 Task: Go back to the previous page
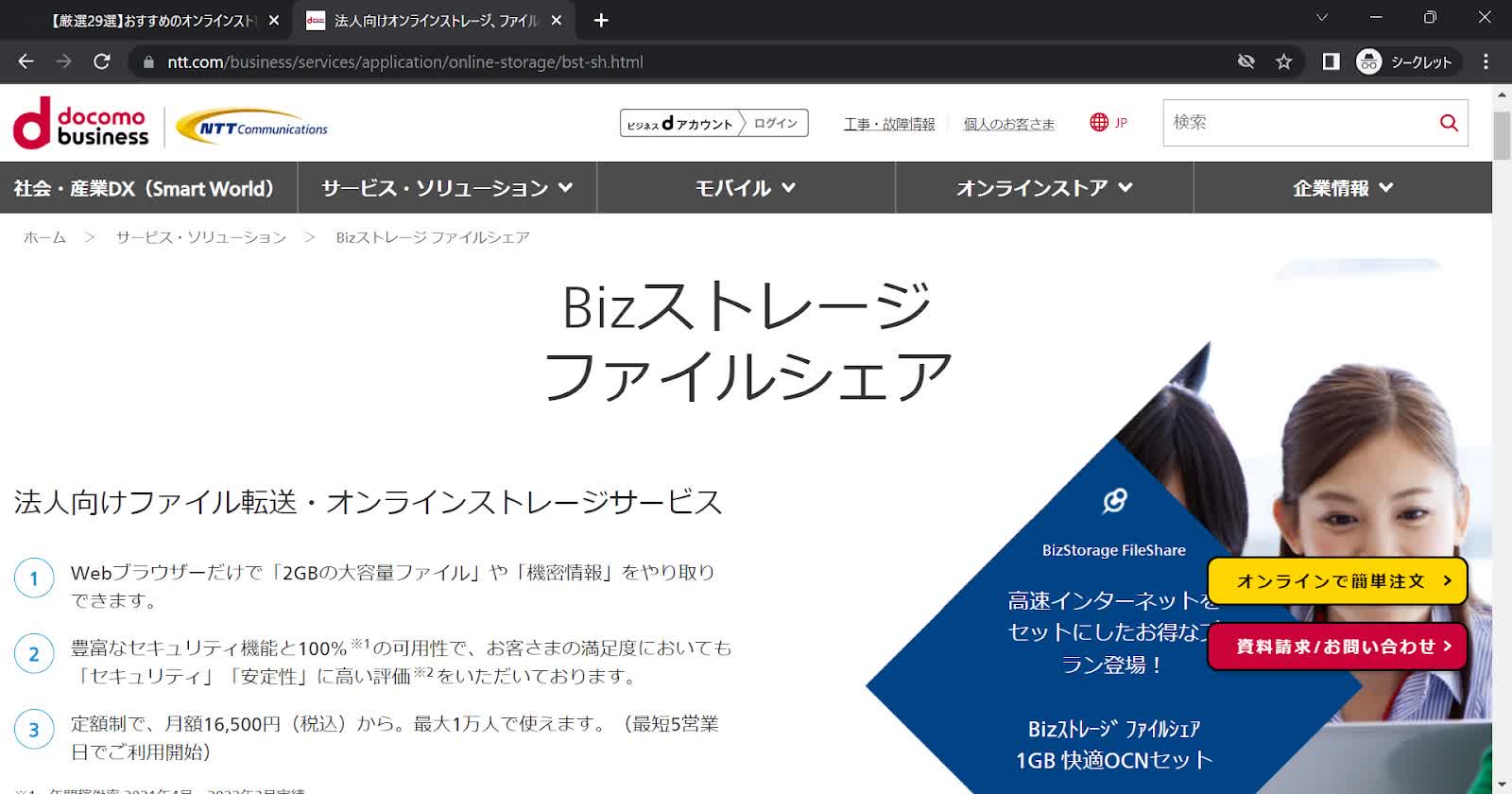coord(26,61)
